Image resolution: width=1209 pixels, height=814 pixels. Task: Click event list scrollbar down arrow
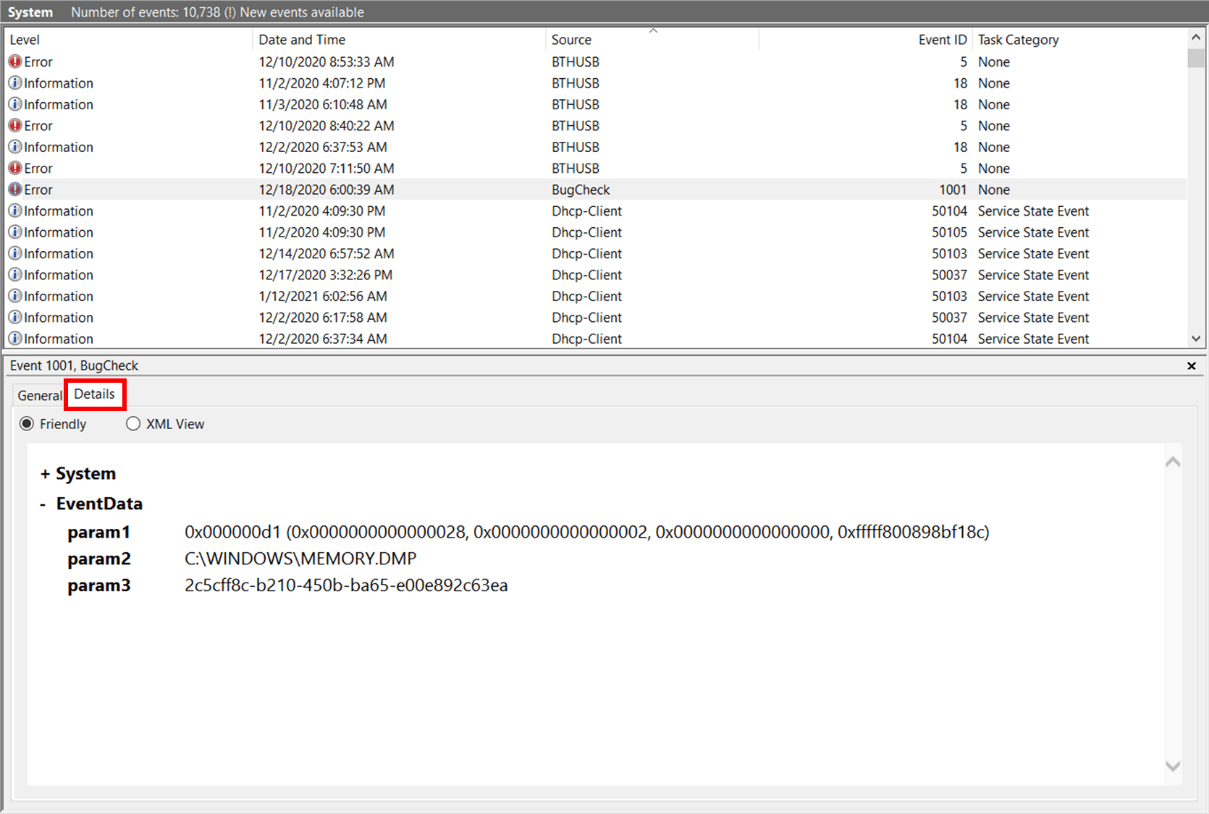1196,340
